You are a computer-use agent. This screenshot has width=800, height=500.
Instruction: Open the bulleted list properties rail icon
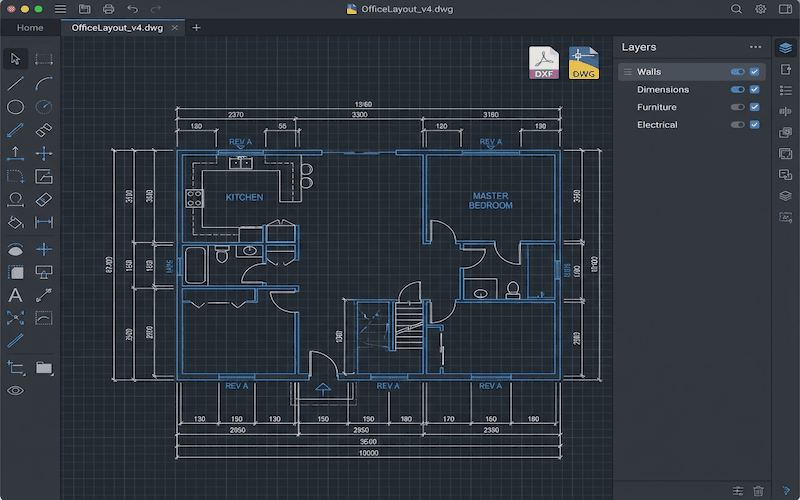coord(786,90)
